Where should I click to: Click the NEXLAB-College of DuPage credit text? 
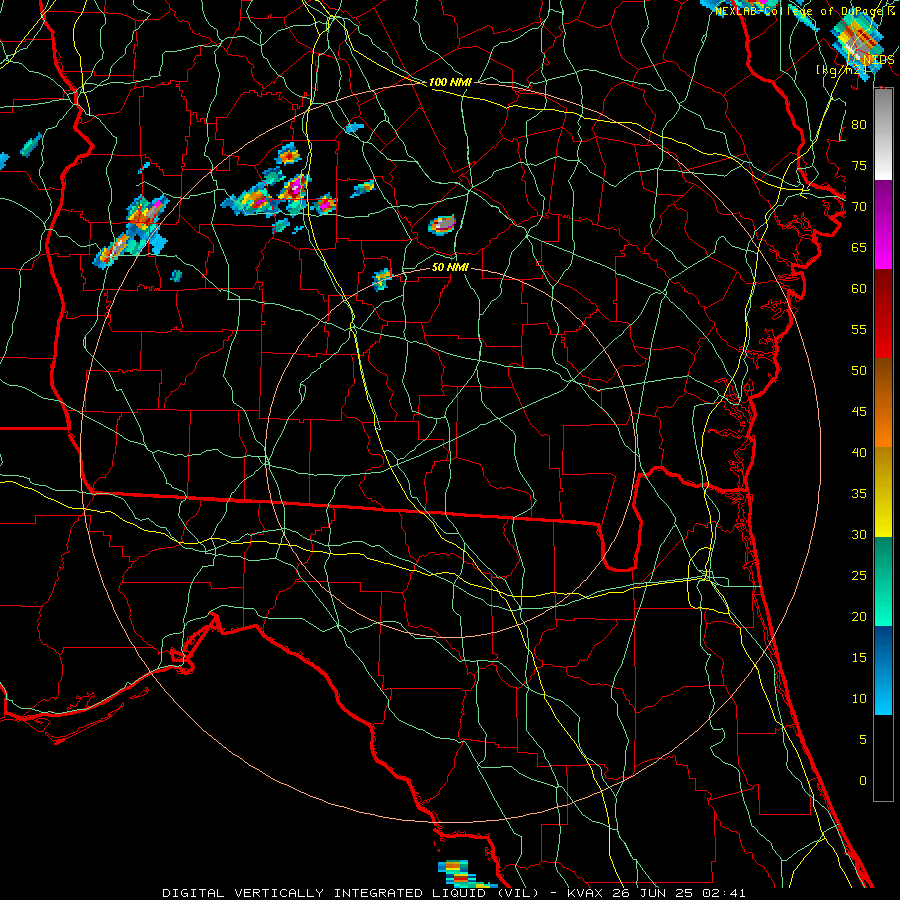[x=801, y=11]
